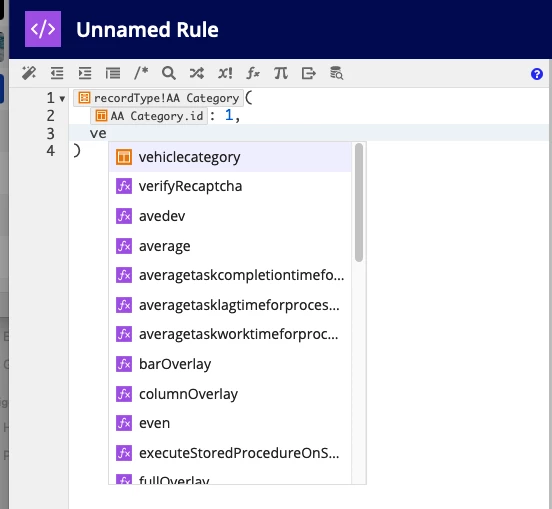
Task: Pick the average function suggestion
Action: click(230, 246)
